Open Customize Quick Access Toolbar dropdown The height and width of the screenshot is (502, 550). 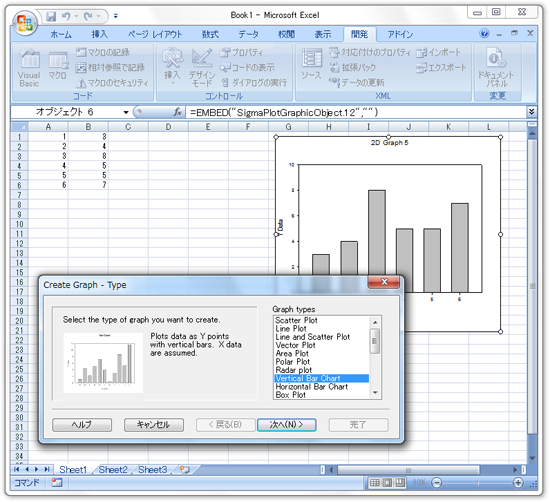tap(115, 16)
